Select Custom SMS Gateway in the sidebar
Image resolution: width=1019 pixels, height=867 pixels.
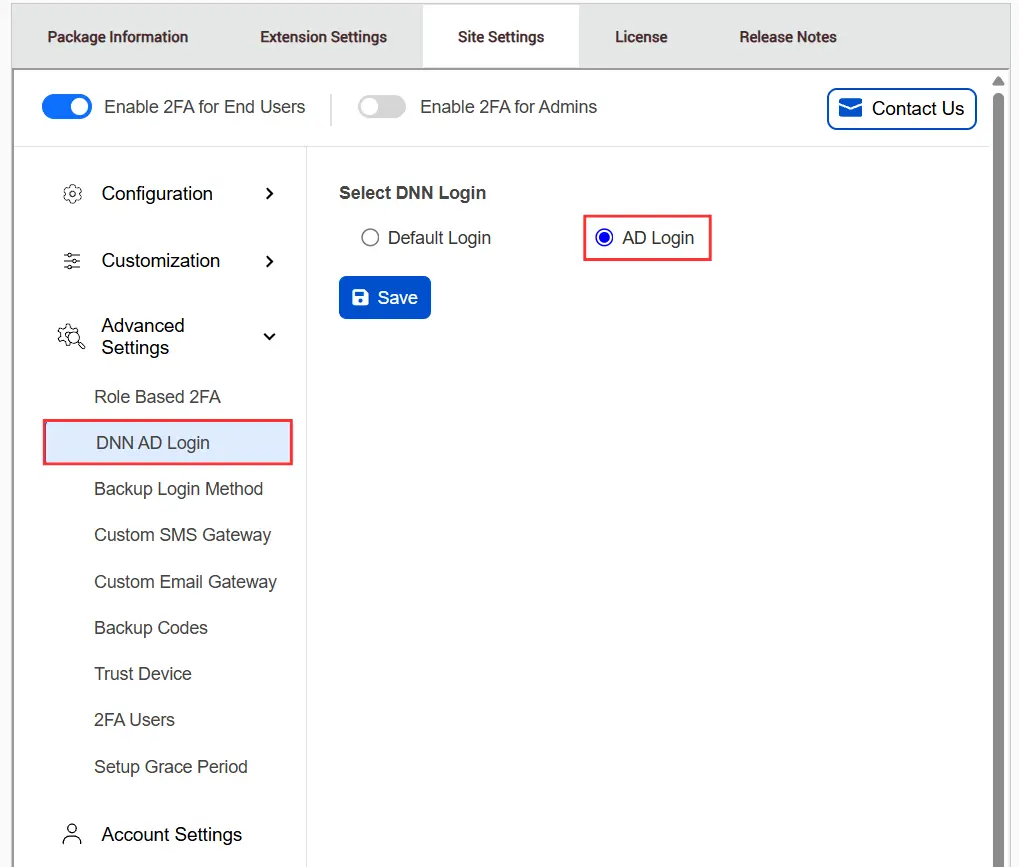click(x=182, y=535)
